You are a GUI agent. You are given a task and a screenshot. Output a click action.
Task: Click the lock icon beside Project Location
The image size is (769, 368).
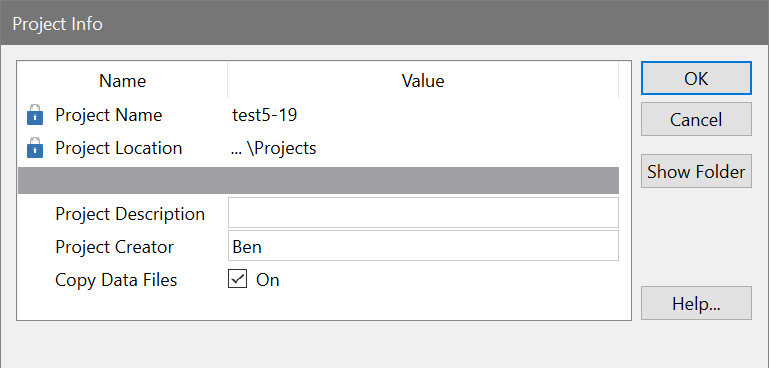pyautogui.click(x=34, y=148)
